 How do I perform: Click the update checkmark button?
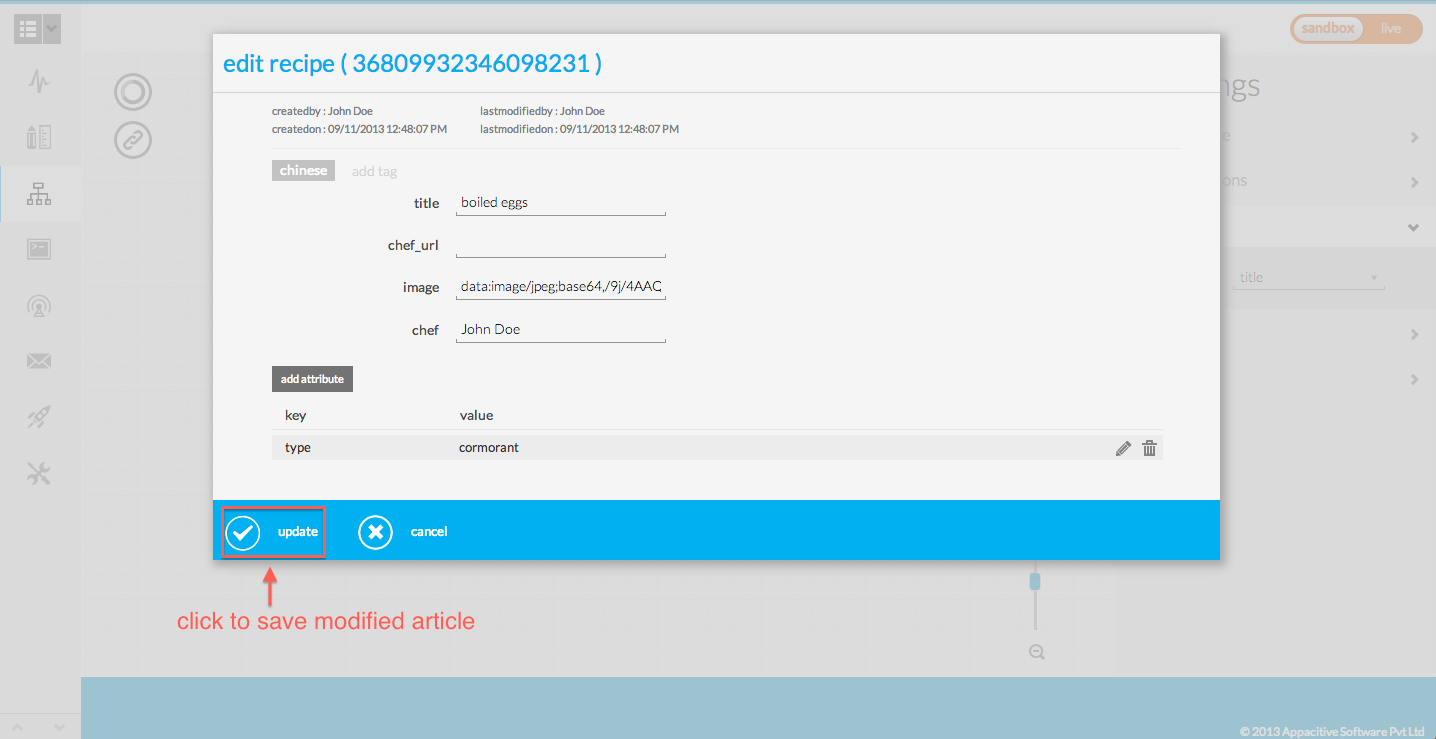click(x=272, y=532)
